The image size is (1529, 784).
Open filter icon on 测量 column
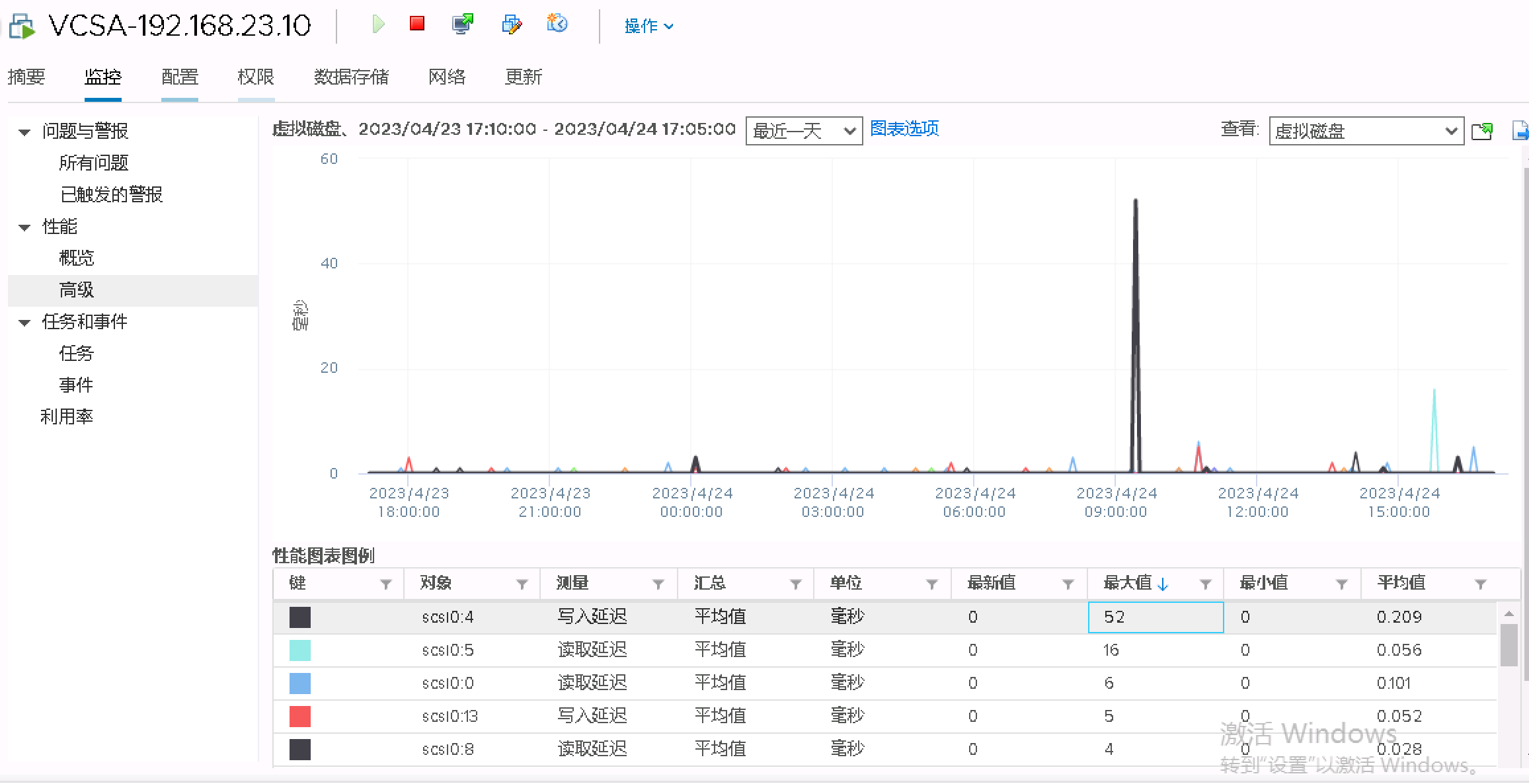[x=658, y=584]
